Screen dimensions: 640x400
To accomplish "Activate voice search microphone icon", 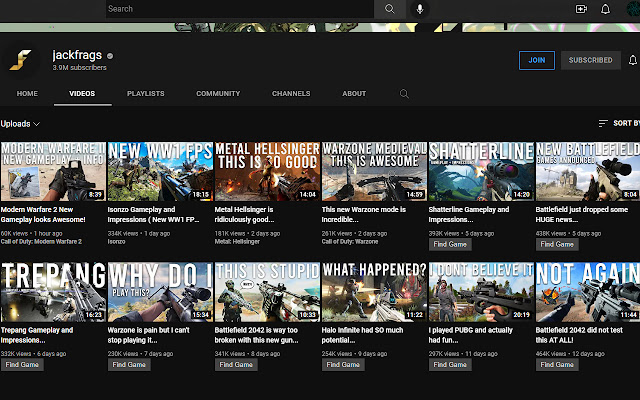I will (420, 9).
